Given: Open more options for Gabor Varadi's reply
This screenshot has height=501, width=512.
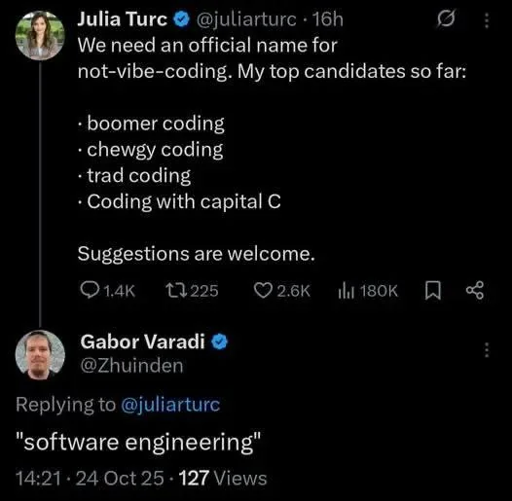Looking at the screenshot, I should pos(487,349).
